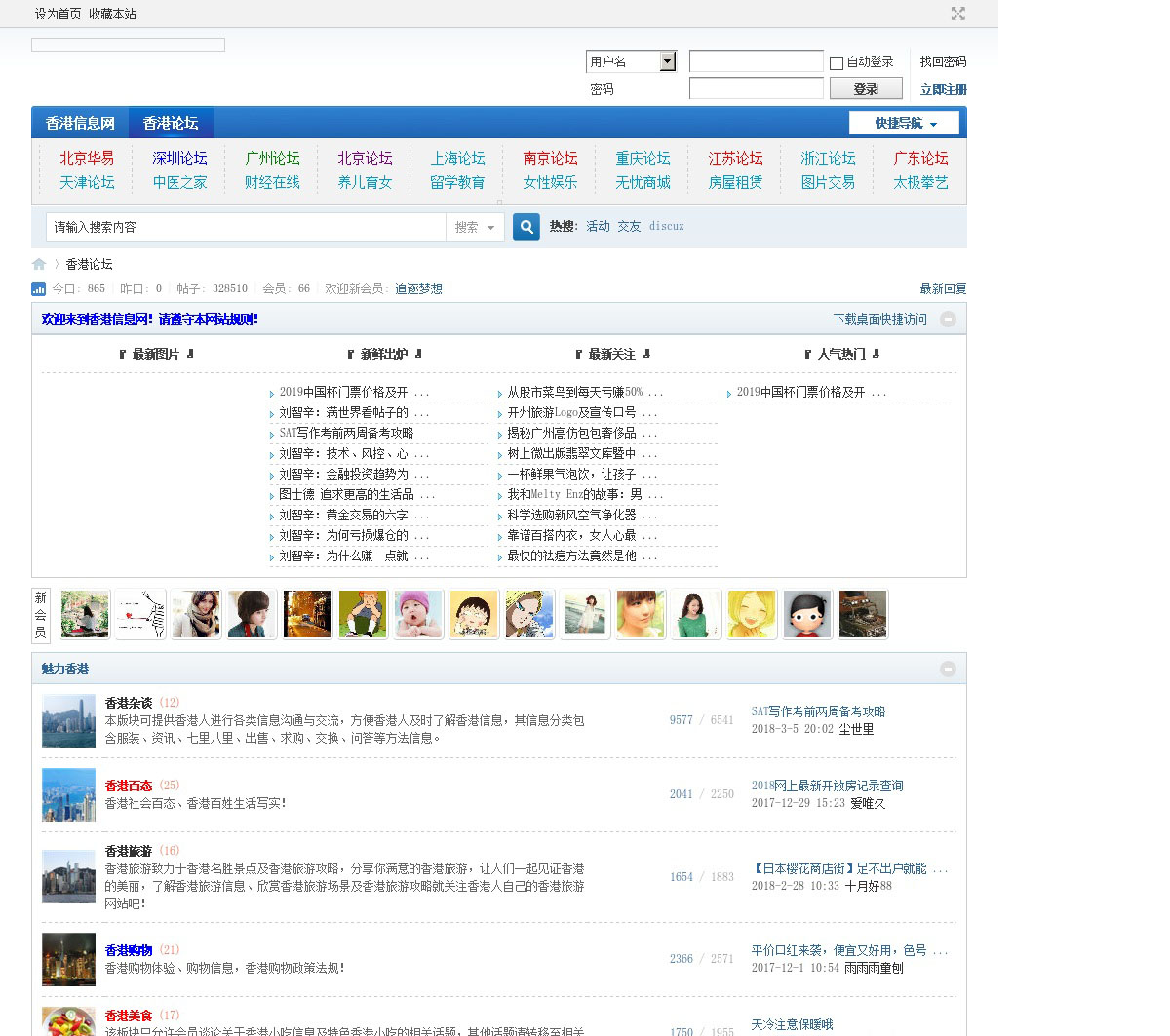Switch to the 香港信息网 tab
This screenshot has height=1036, width=1170.
[80, 123]
